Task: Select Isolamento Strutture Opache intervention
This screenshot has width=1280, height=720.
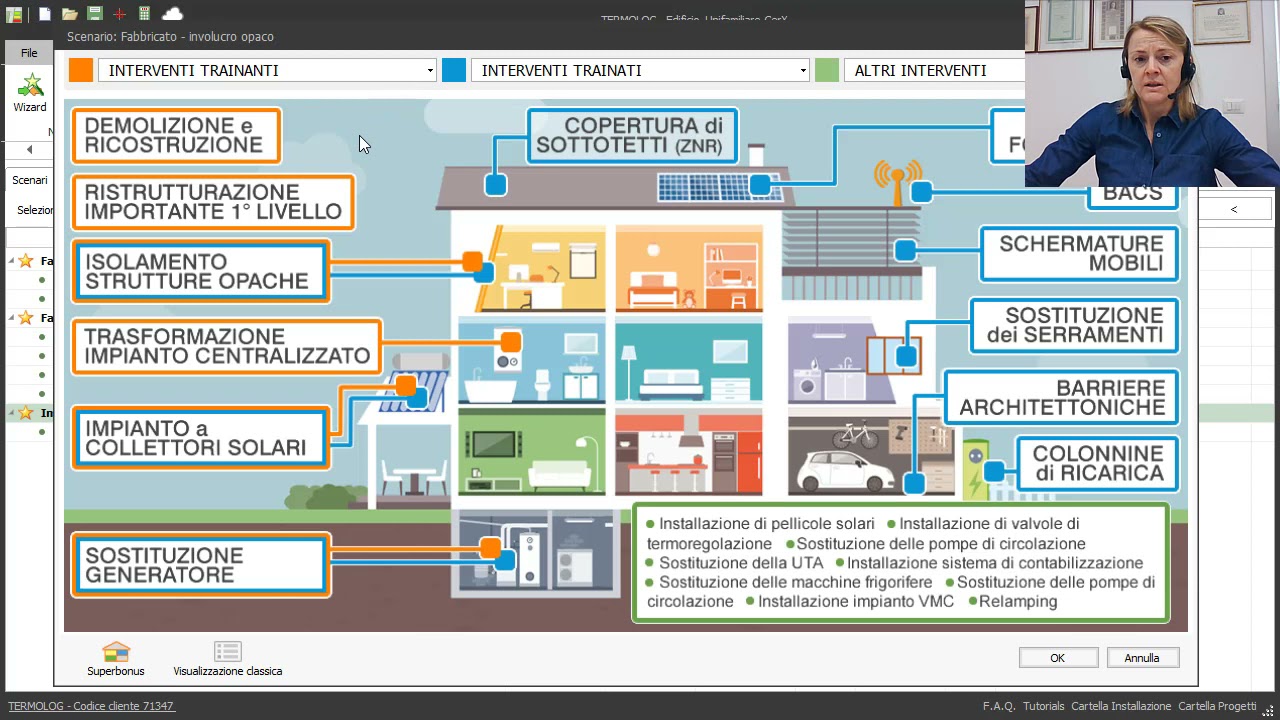Action: tap(200, 271)
